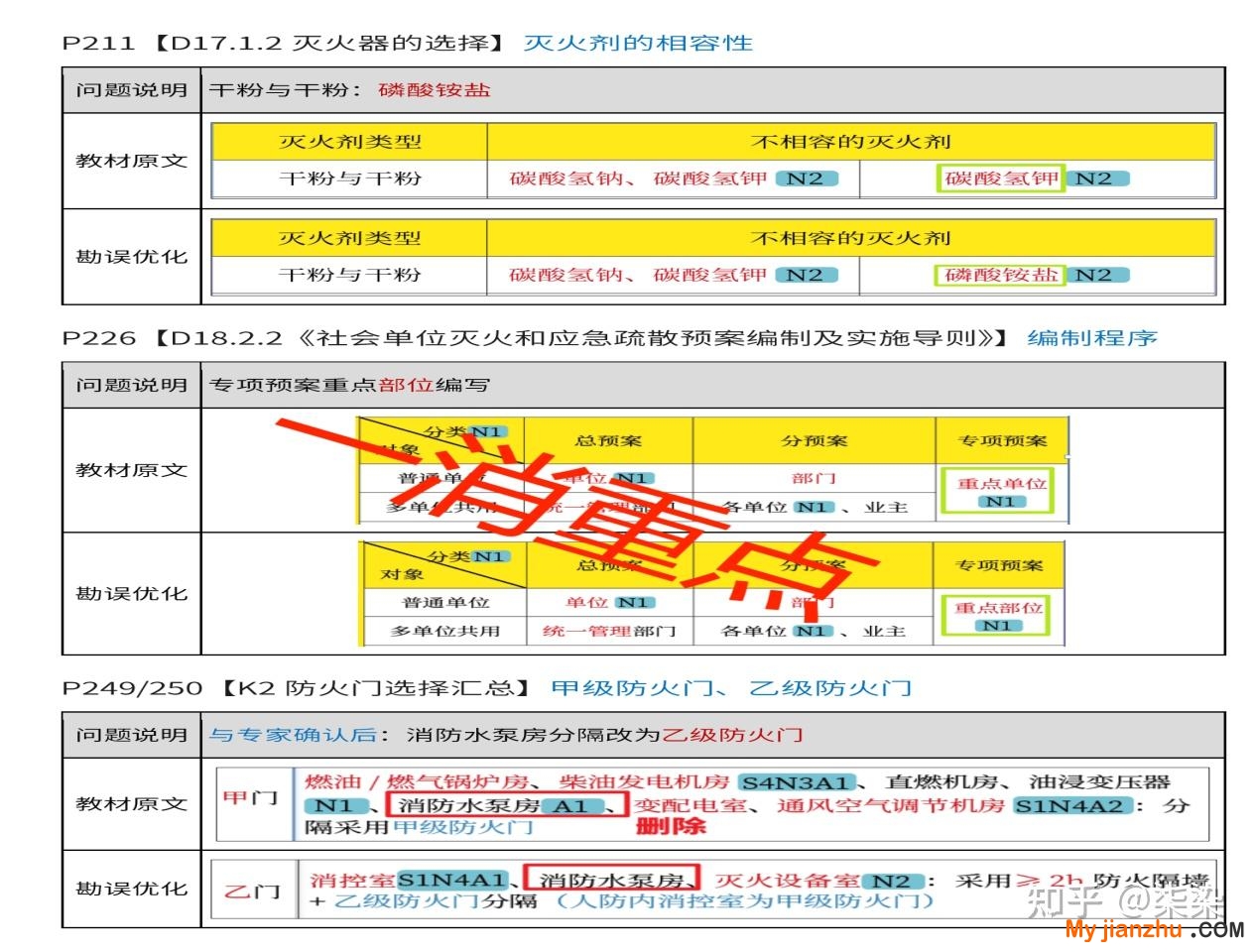Click '统一管理部门' cell in the 勘误优化 table
1257x952 pixels.
point(609,631)
